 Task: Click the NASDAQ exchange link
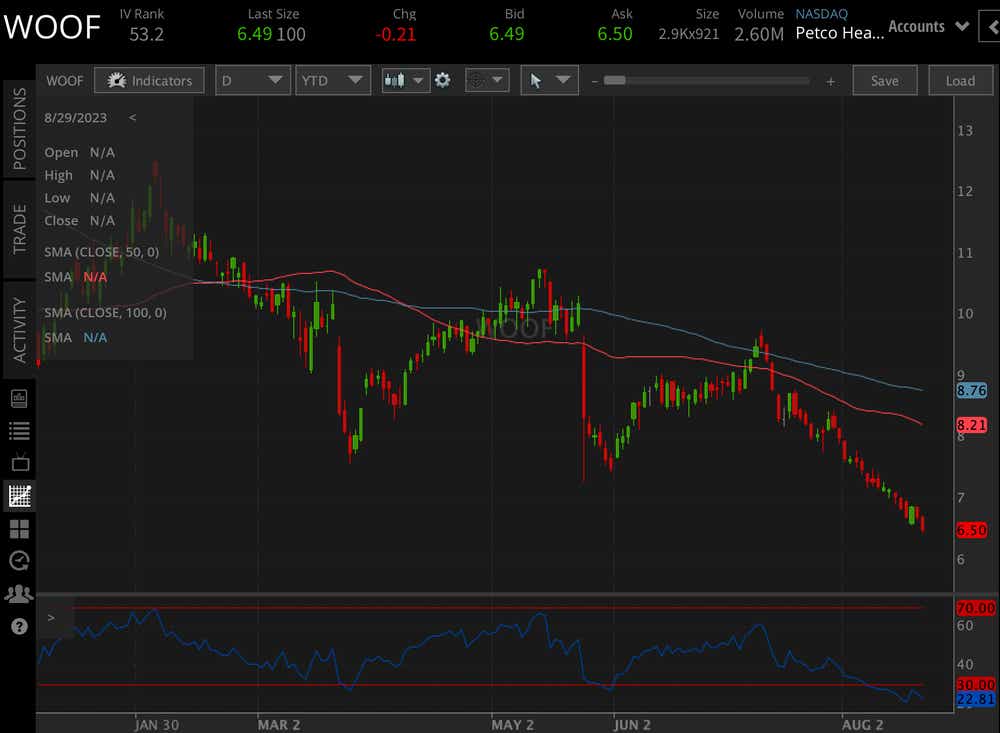(821, 13)
